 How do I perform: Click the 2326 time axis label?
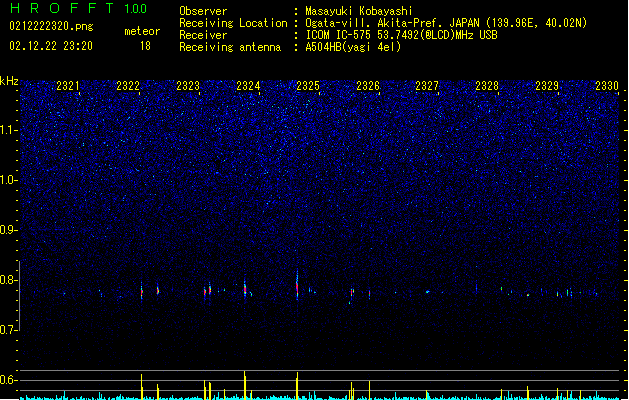point(368,85)
